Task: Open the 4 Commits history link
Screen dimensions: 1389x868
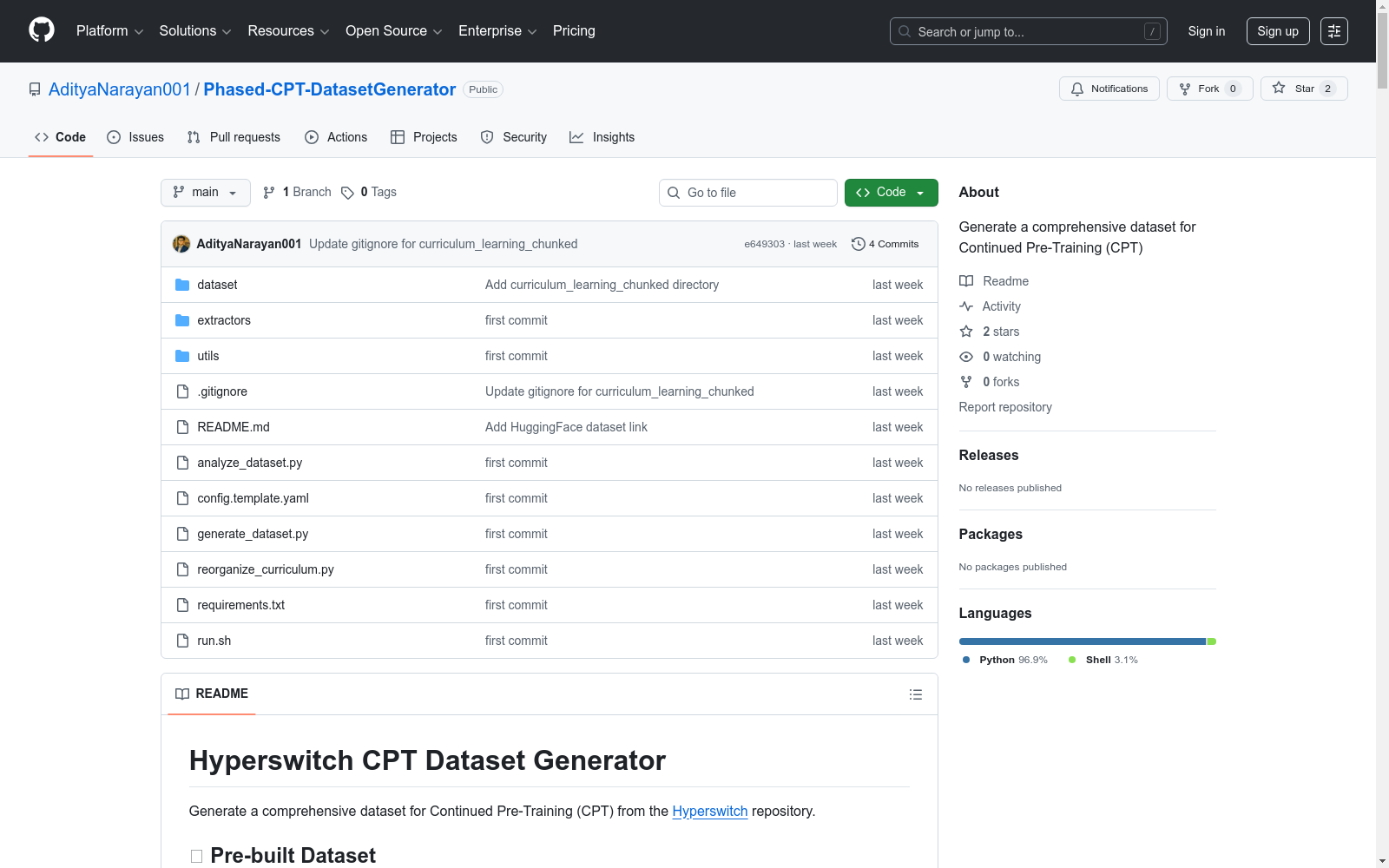Action: (x=885, y=244)
